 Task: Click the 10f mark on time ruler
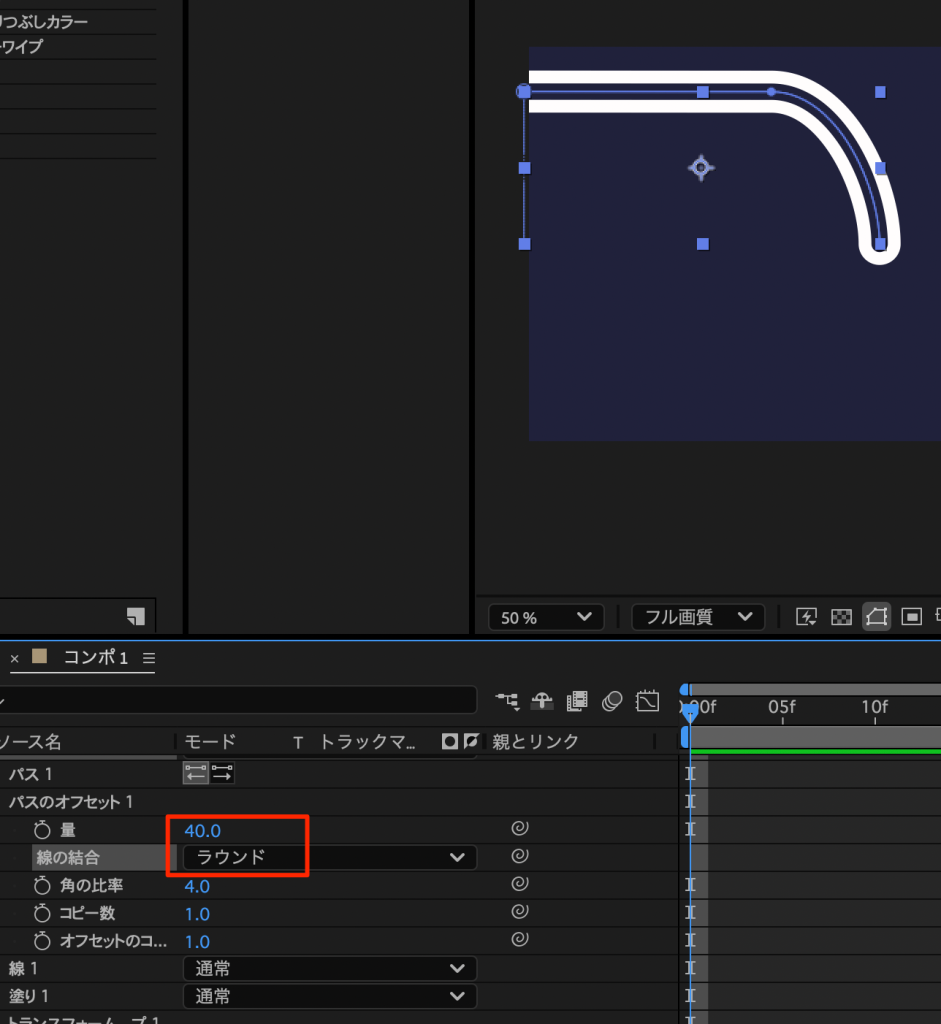pos(874,707)
